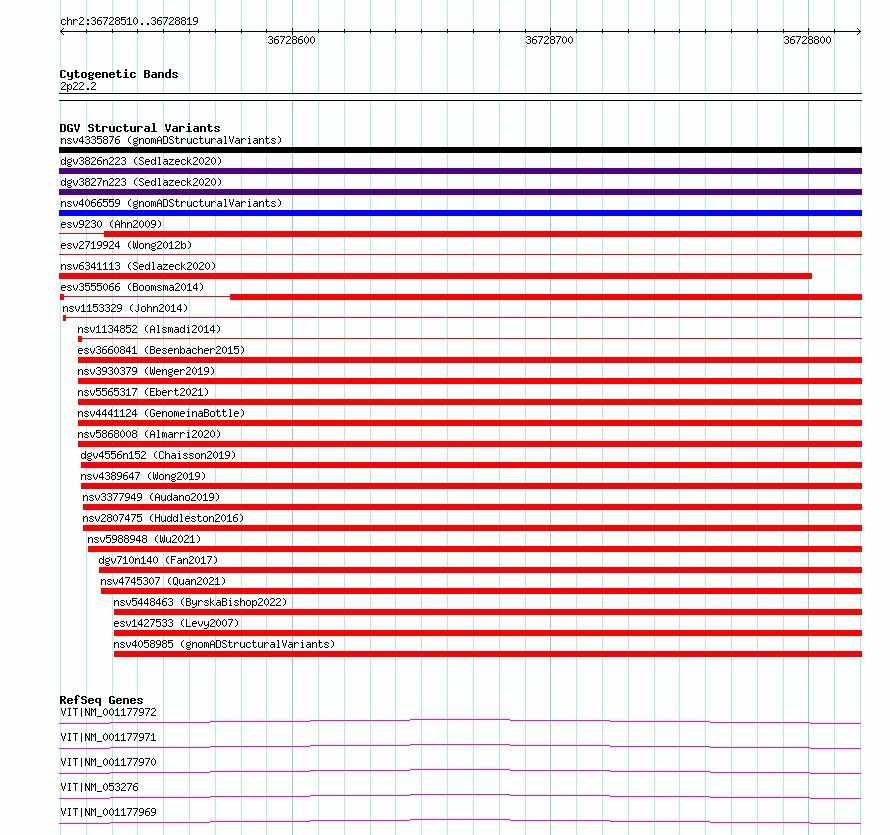The image size is (890, 835).
Task: Select the 2p22.2 cytogenetic band label
Action: [78, 86]
